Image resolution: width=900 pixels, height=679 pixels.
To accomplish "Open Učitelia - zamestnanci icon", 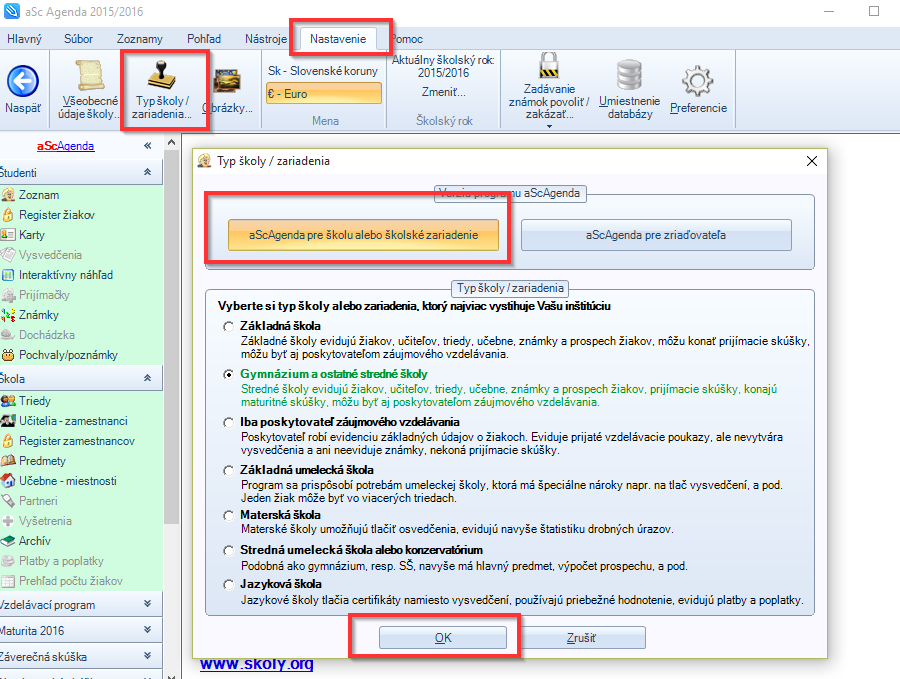I will (8, 421).
